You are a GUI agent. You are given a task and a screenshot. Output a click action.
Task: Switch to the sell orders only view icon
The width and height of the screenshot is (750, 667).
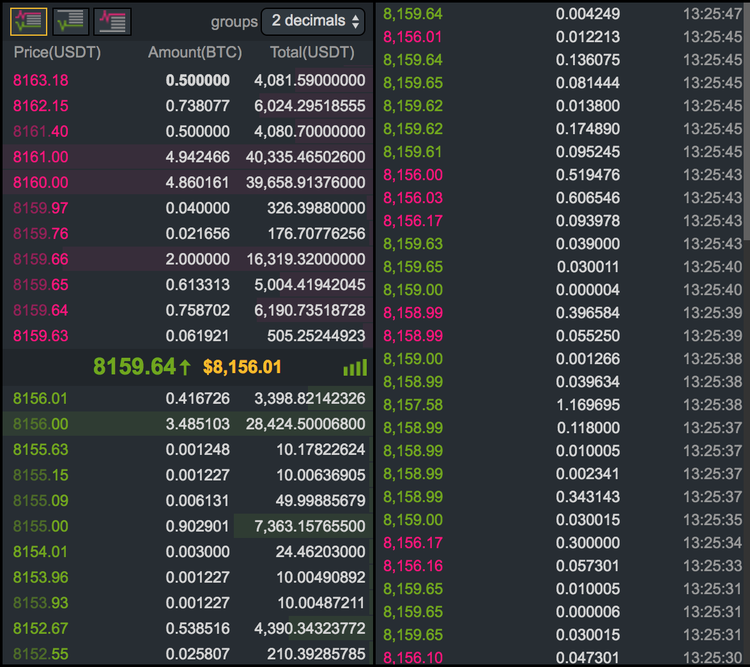point(112,21)
